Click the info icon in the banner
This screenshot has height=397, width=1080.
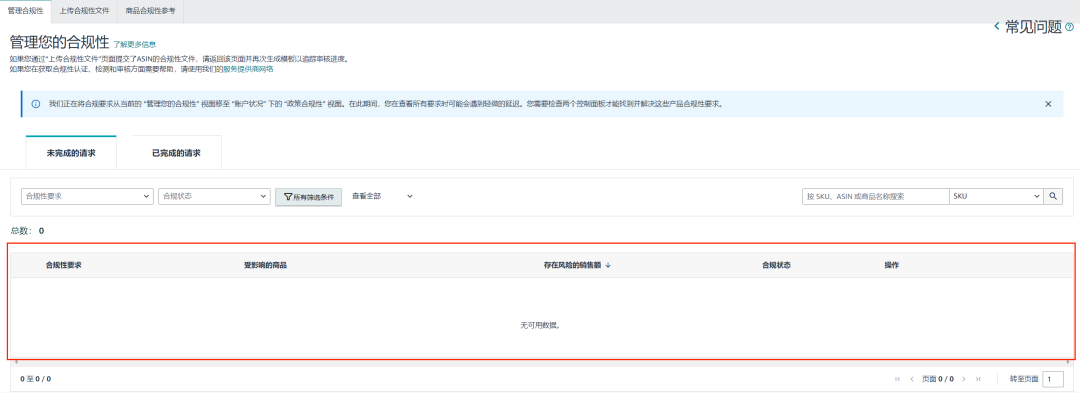click(36, 104)
